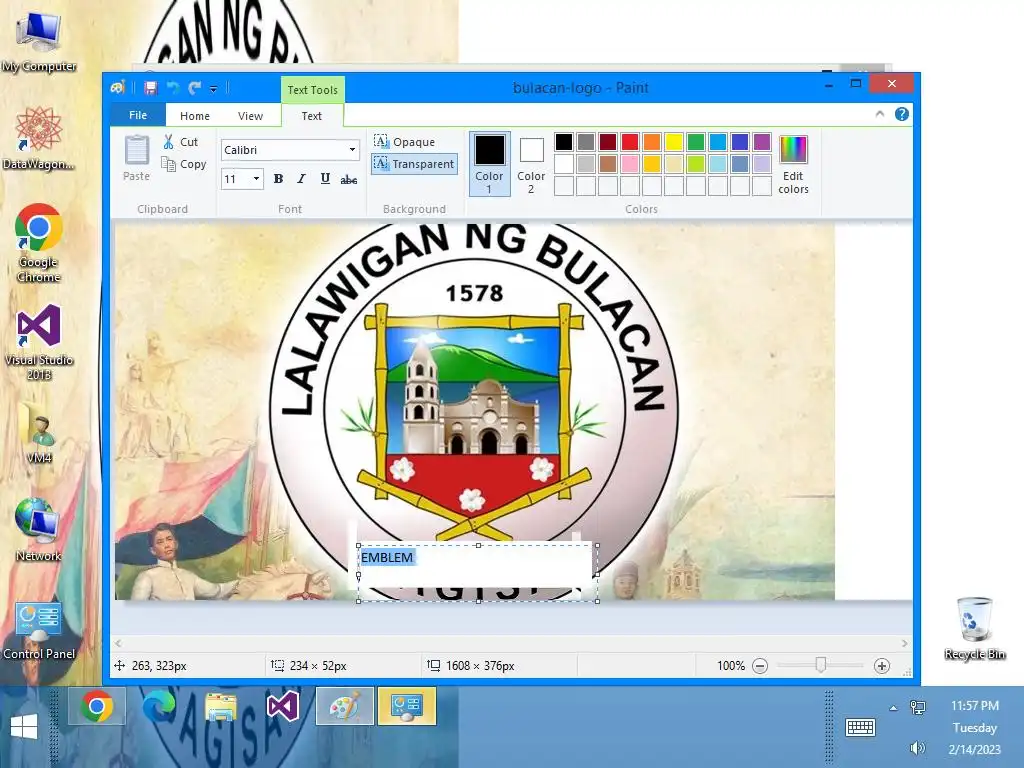Redo the action in Paint toolbar
This screenshot has width=1024, height=768.
tap(195, 88)
